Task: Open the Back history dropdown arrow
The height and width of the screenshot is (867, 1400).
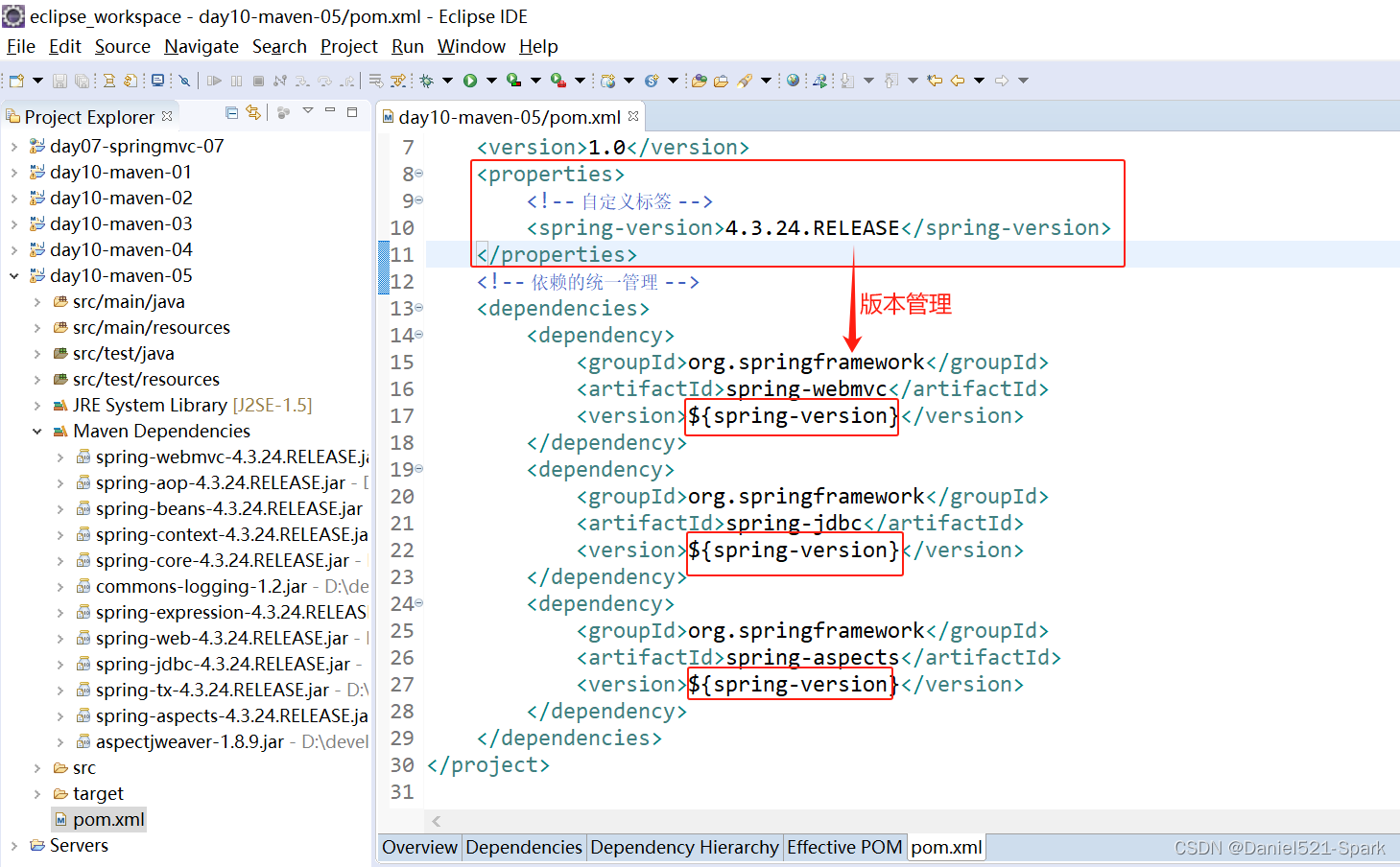Action: pos(979,81)
